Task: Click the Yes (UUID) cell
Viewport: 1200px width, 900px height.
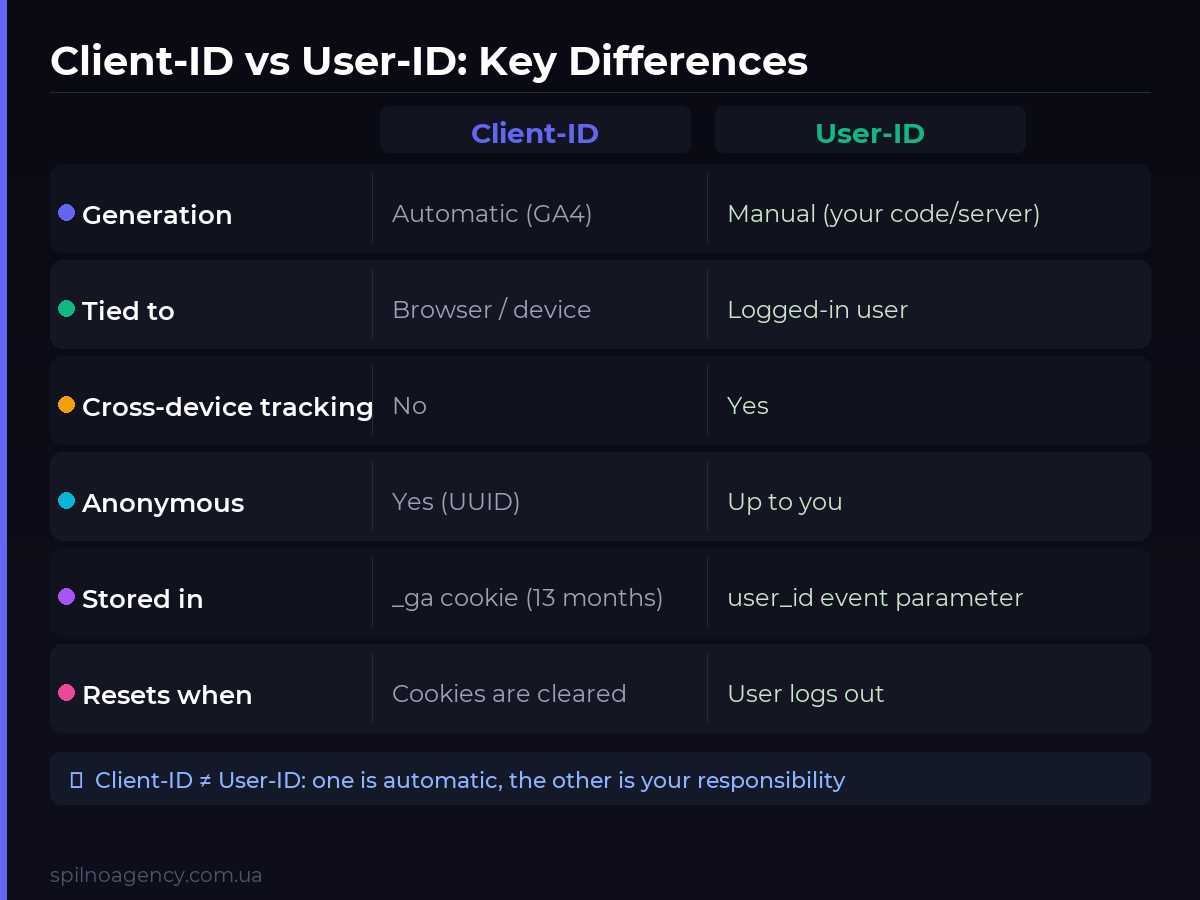Action: click(x=456, y=502)
